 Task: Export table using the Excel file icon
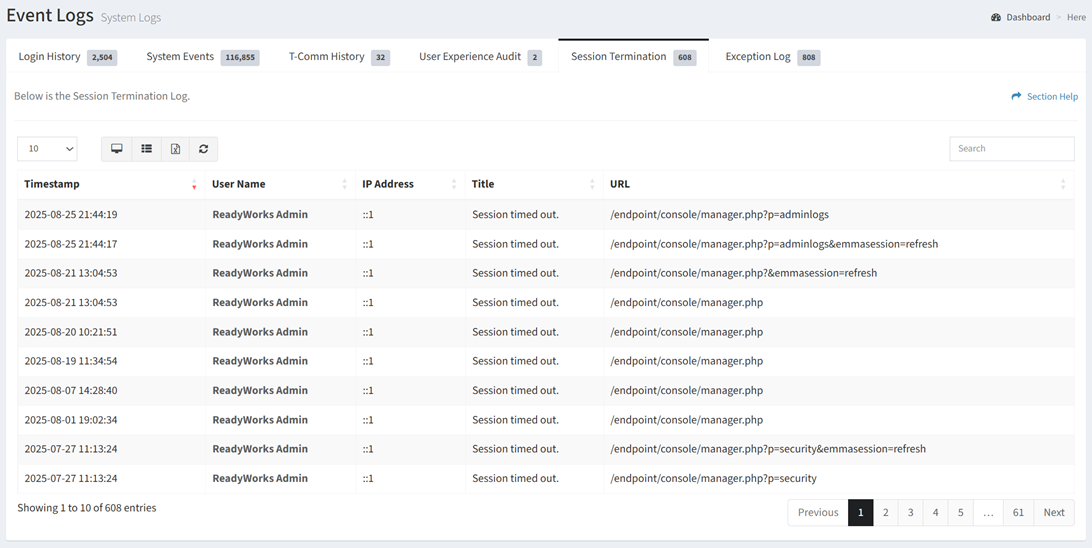point(176,149)
